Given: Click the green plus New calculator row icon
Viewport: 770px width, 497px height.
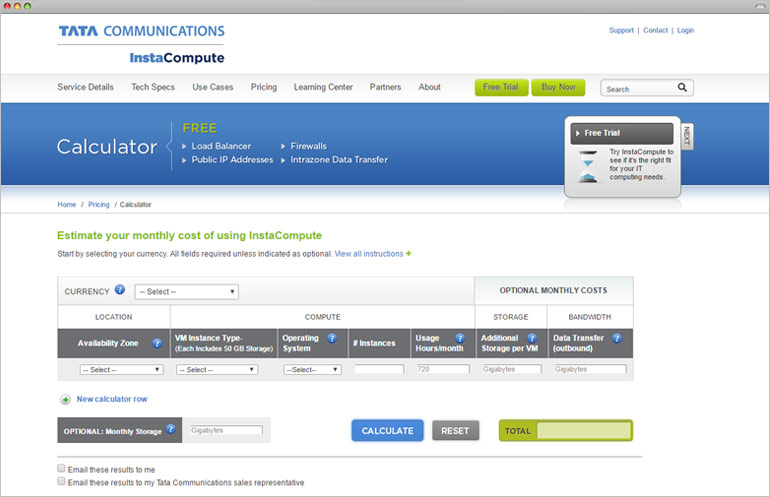Looking at the screenshot, I should coord(65,399).
